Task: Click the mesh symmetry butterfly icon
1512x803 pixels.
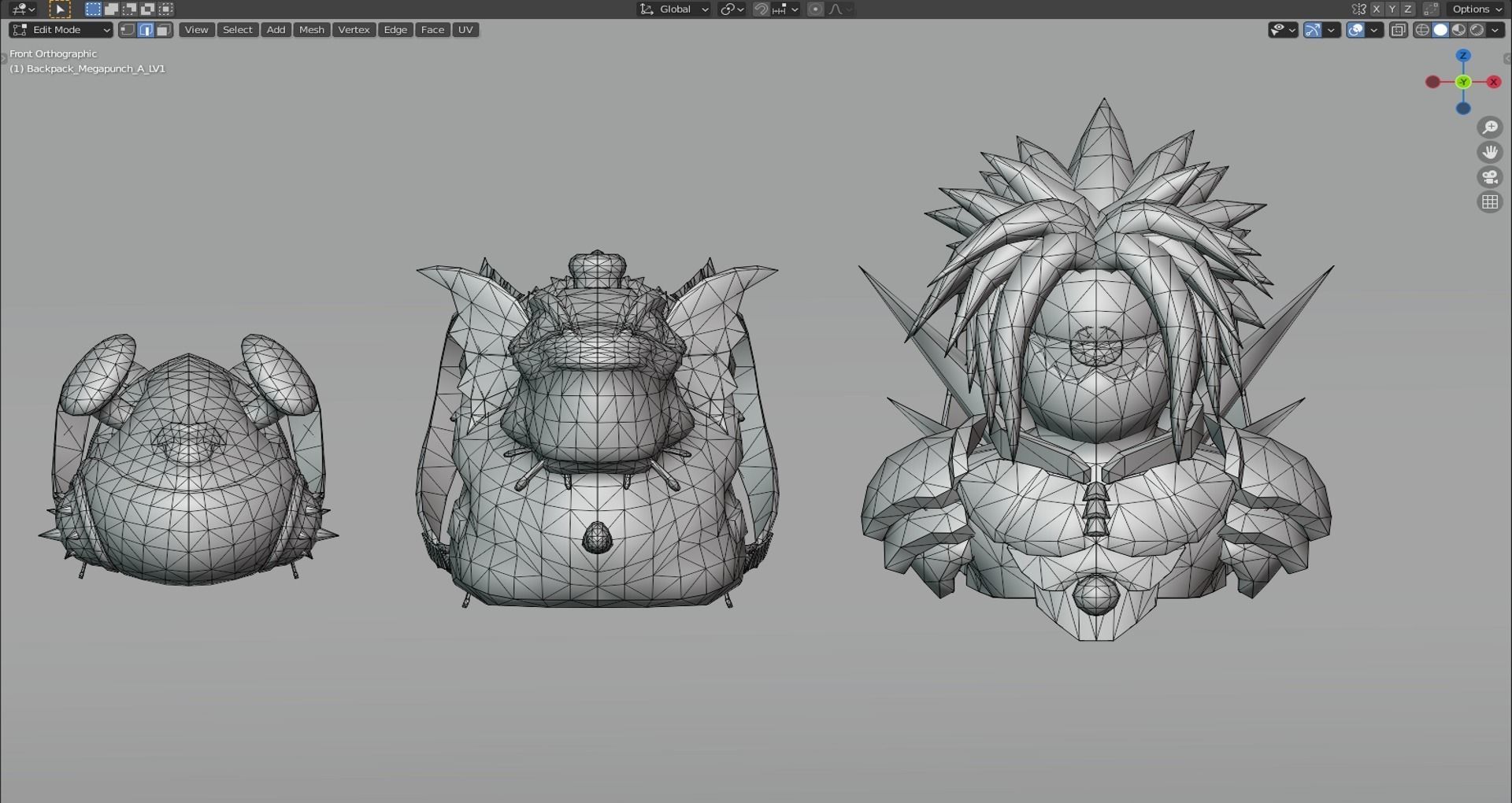Action: click(x=1358, y=9)
